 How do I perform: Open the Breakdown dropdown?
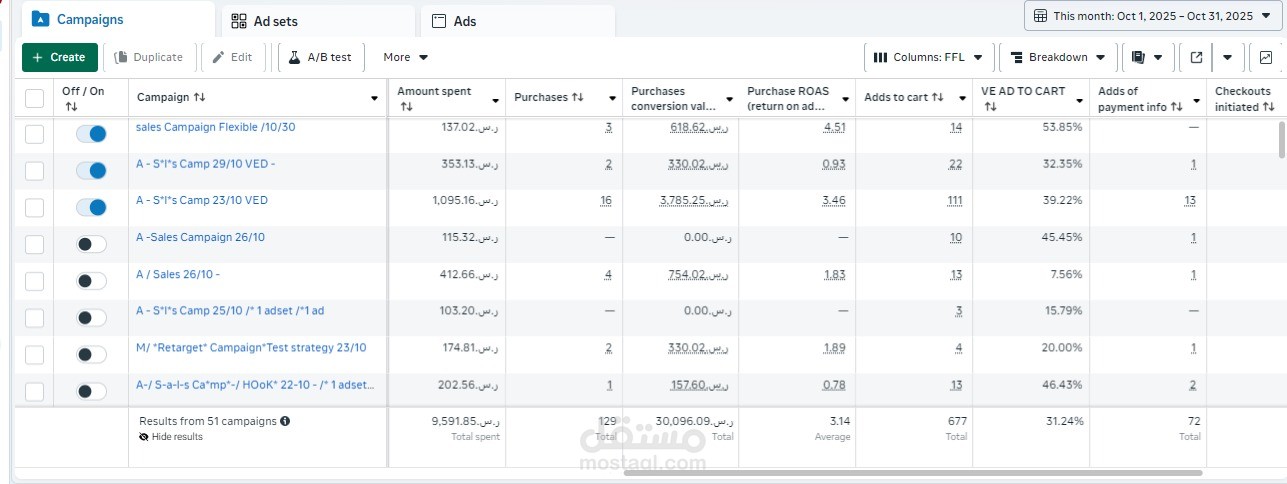click(1059, 57)
